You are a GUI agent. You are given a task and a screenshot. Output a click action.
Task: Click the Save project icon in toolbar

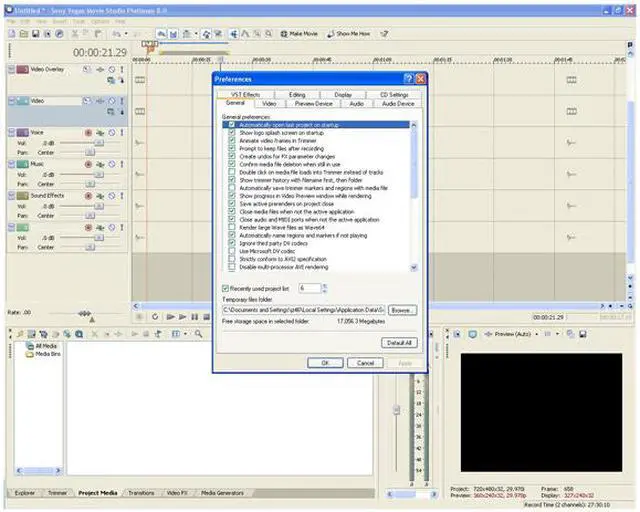click(x=33, y=33)
